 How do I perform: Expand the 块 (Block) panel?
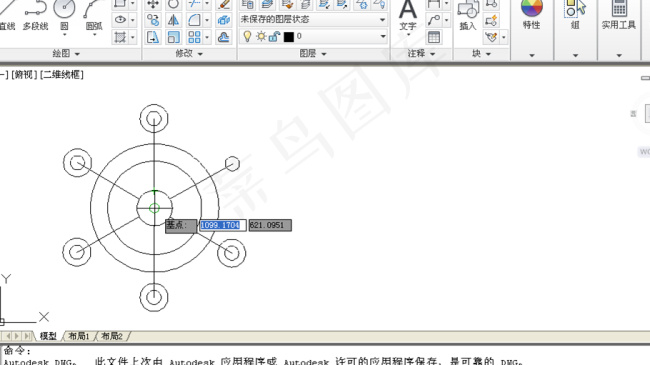pos(481,54)
